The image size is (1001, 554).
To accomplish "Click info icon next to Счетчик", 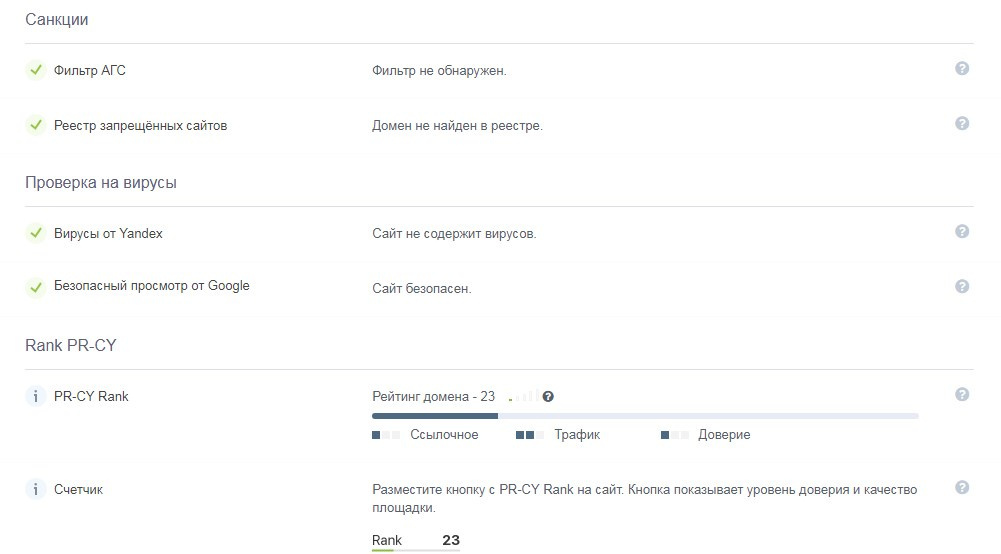I will point(36,490).
